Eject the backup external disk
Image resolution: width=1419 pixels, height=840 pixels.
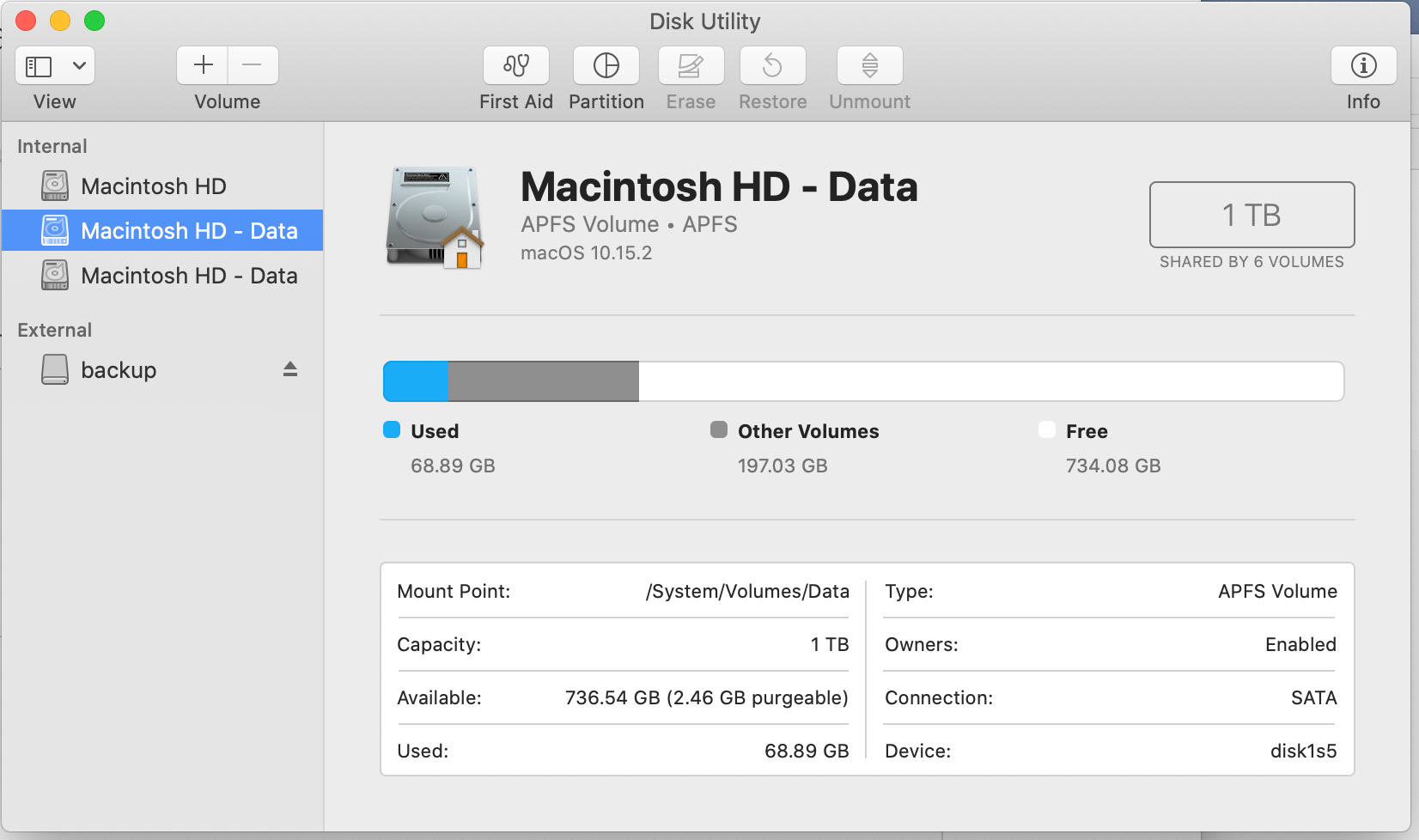[x=290, y=369]
